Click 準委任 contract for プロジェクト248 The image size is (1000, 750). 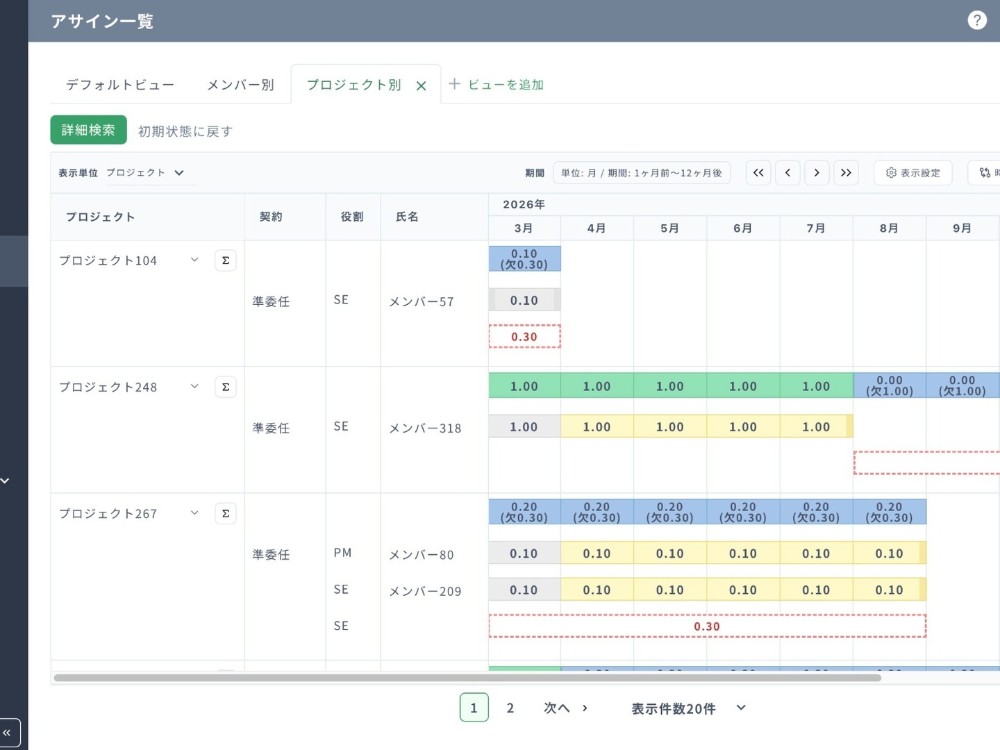[x=271, y=429]
